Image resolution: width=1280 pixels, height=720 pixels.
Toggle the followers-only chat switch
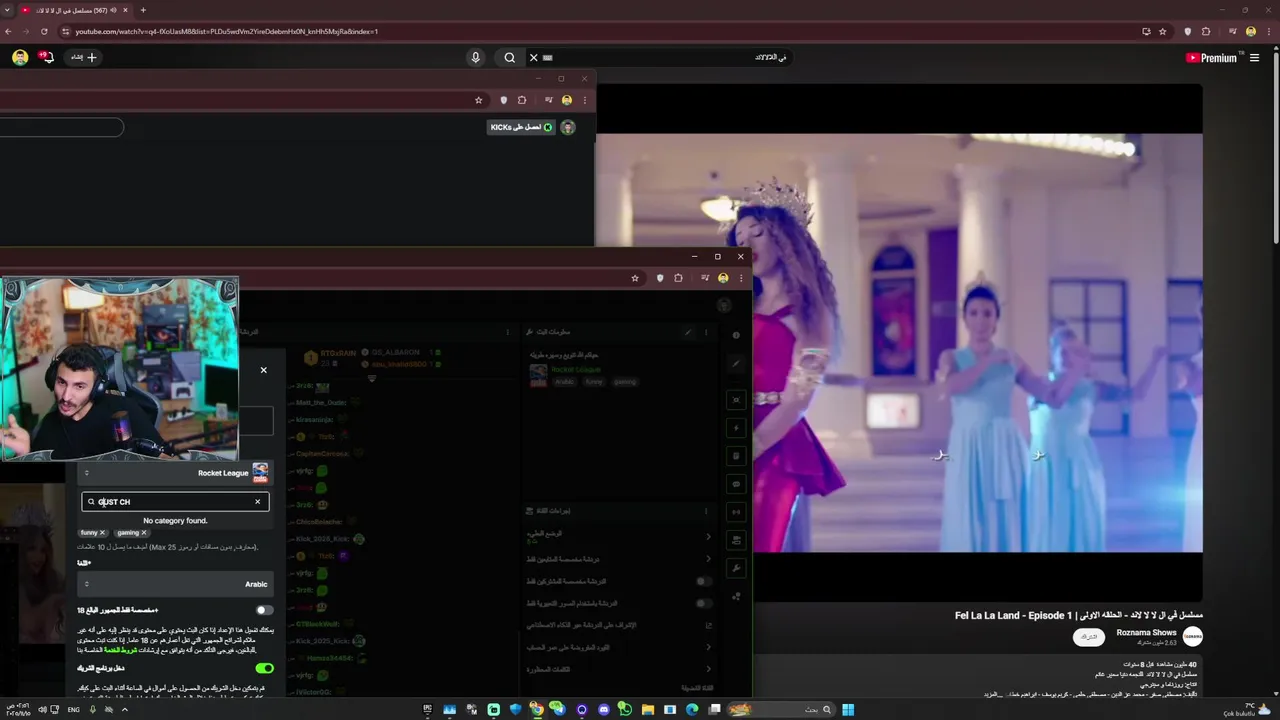coord(704,581)
